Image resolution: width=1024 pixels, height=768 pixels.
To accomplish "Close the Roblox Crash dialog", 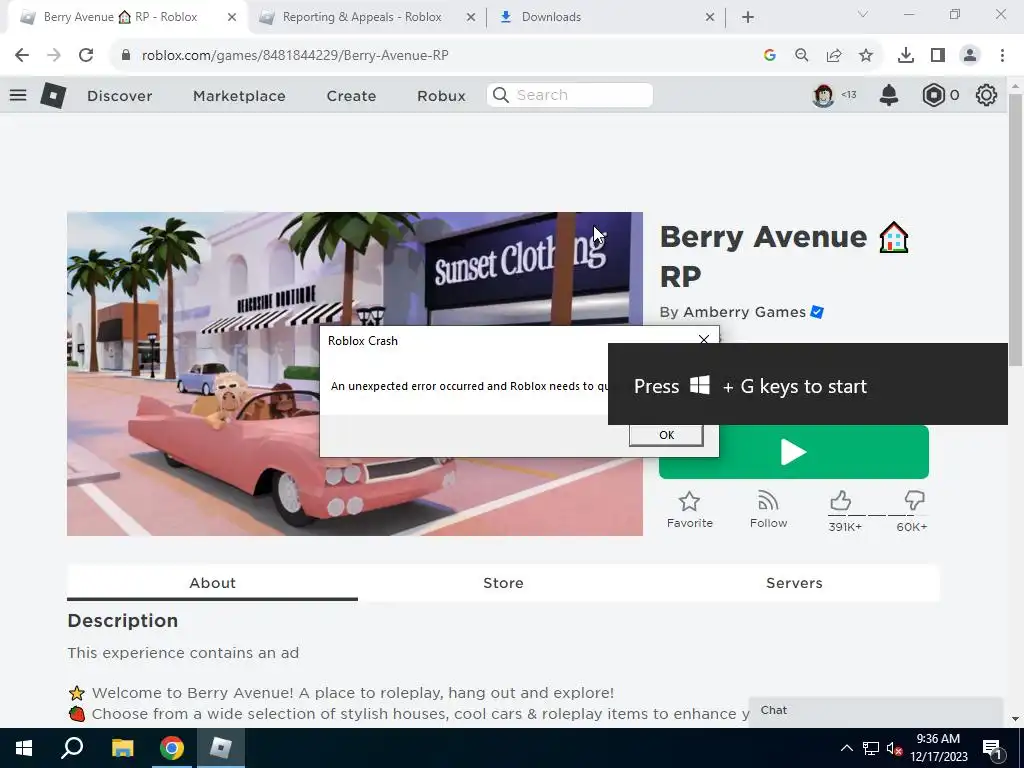I will tap(703, 340).
